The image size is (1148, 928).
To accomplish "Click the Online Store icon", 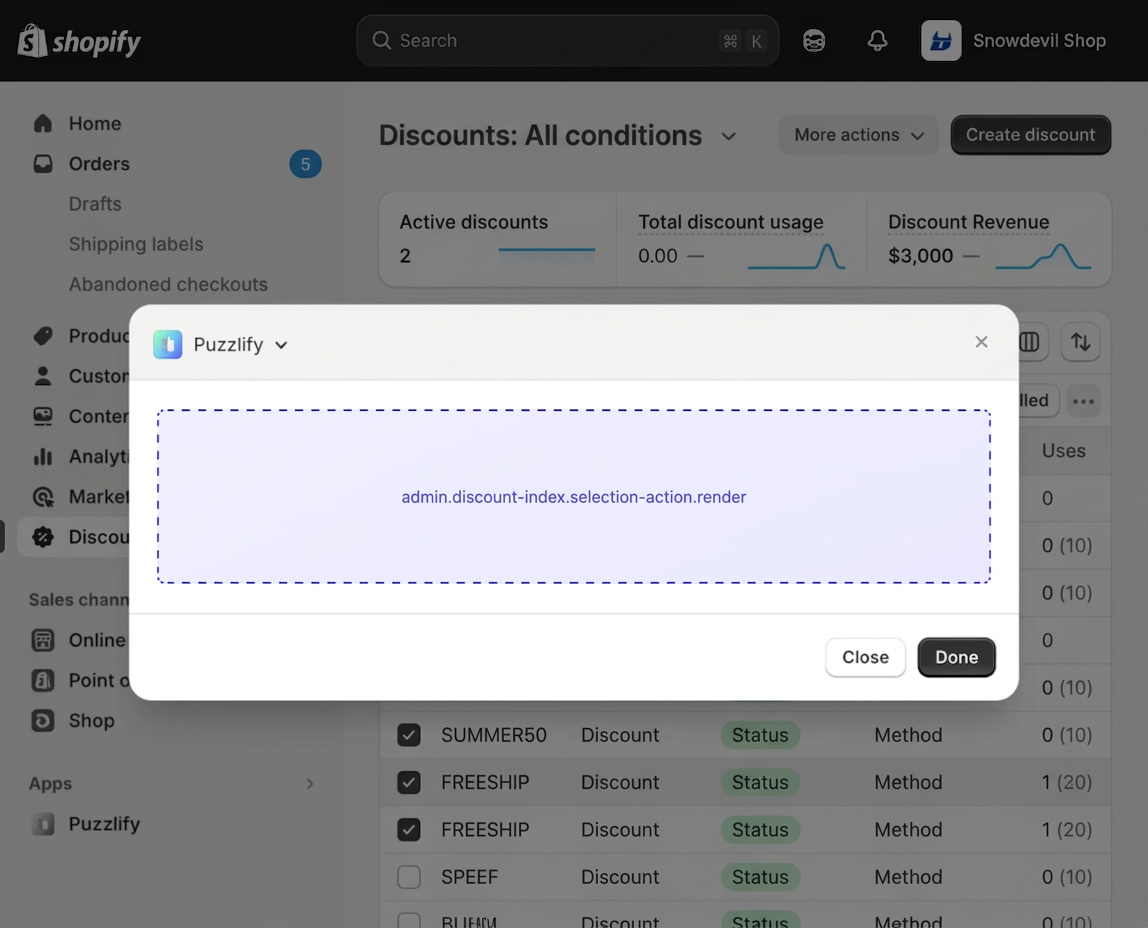I will [x=43, y=640].
